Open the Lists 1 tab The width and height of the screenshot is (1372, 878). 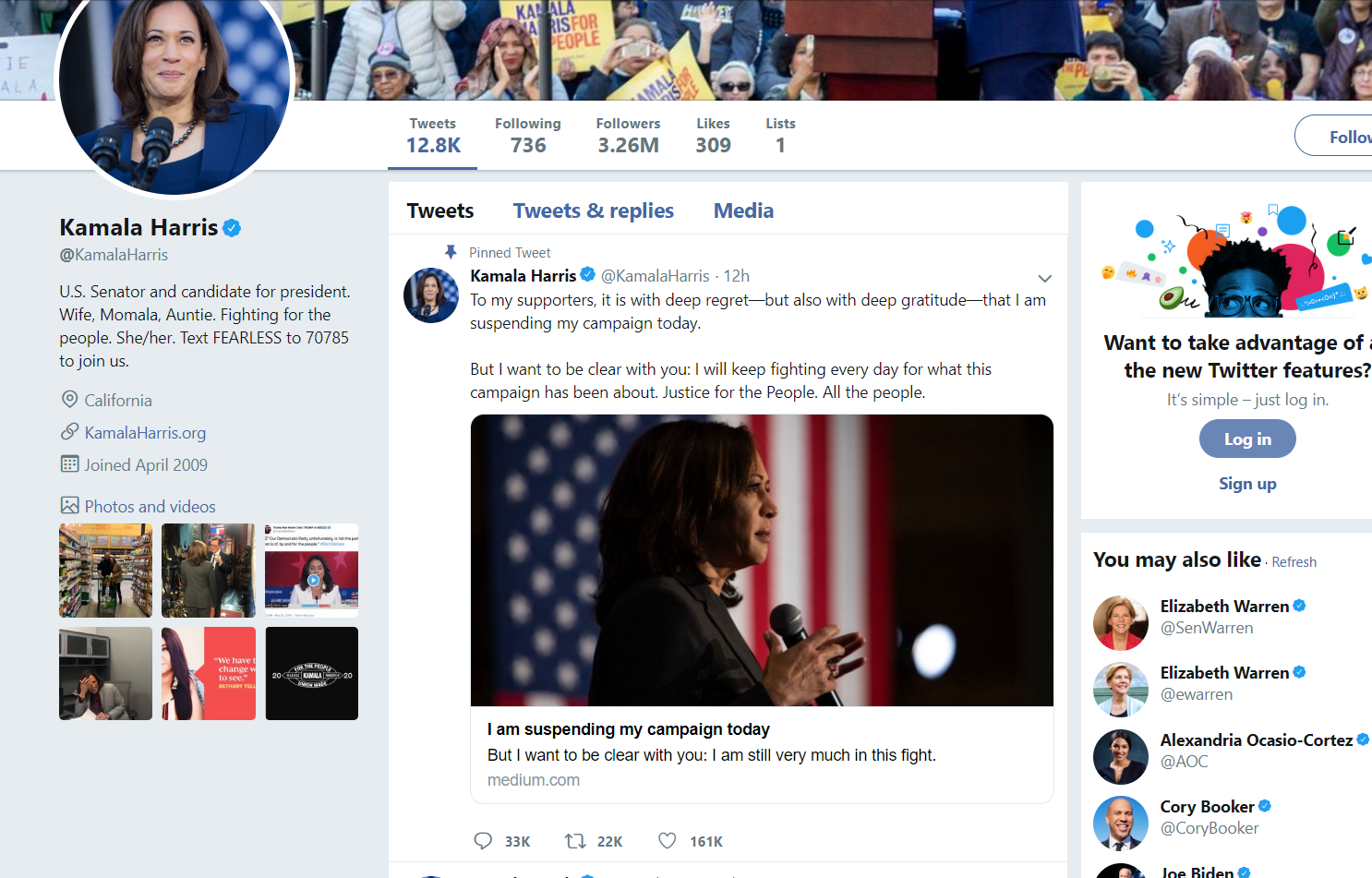tap(780, 137)
